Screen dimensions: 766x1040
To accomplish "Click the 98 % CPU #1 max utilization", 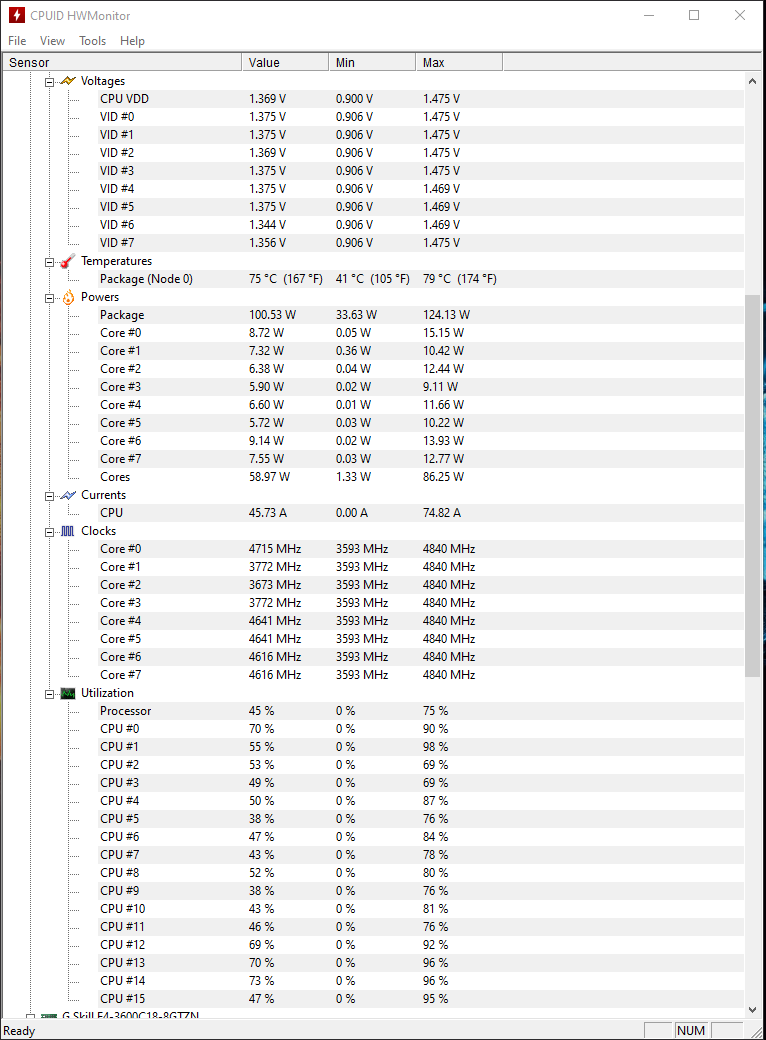I will pyautogui.click(x=435, y=746).
